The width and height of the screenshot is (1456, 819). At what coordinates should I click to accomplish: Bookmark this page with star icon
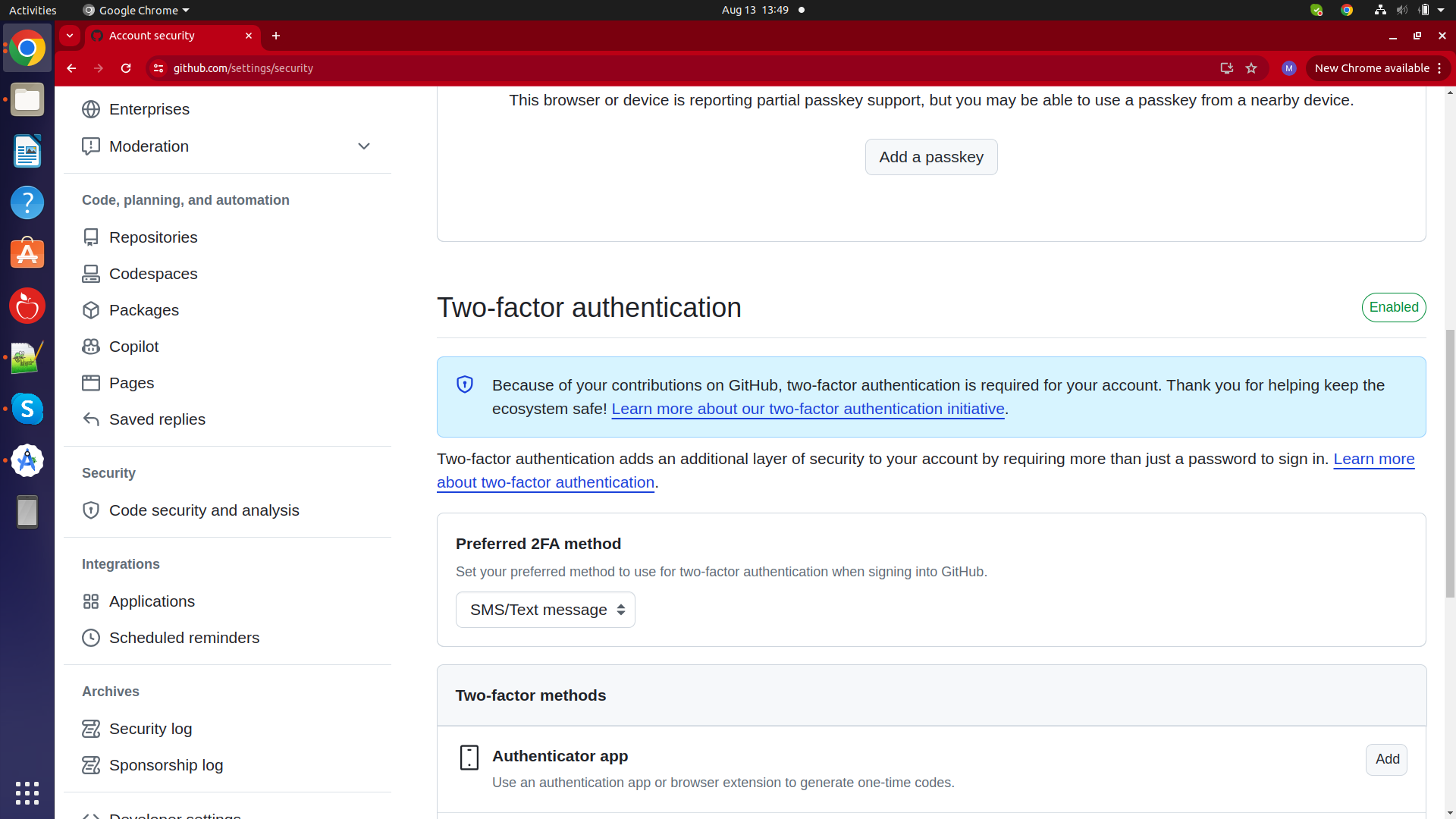point(1251,68)
